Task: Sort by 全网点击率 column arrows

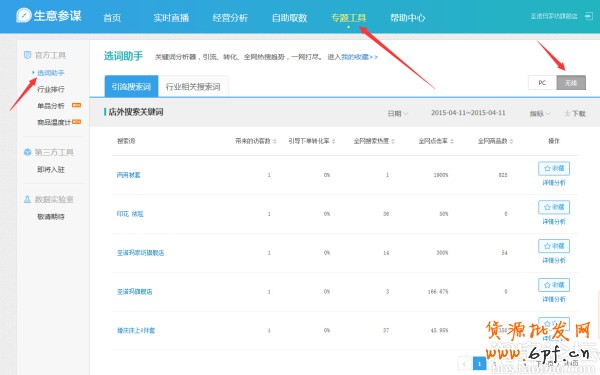Action: (452, 141)
